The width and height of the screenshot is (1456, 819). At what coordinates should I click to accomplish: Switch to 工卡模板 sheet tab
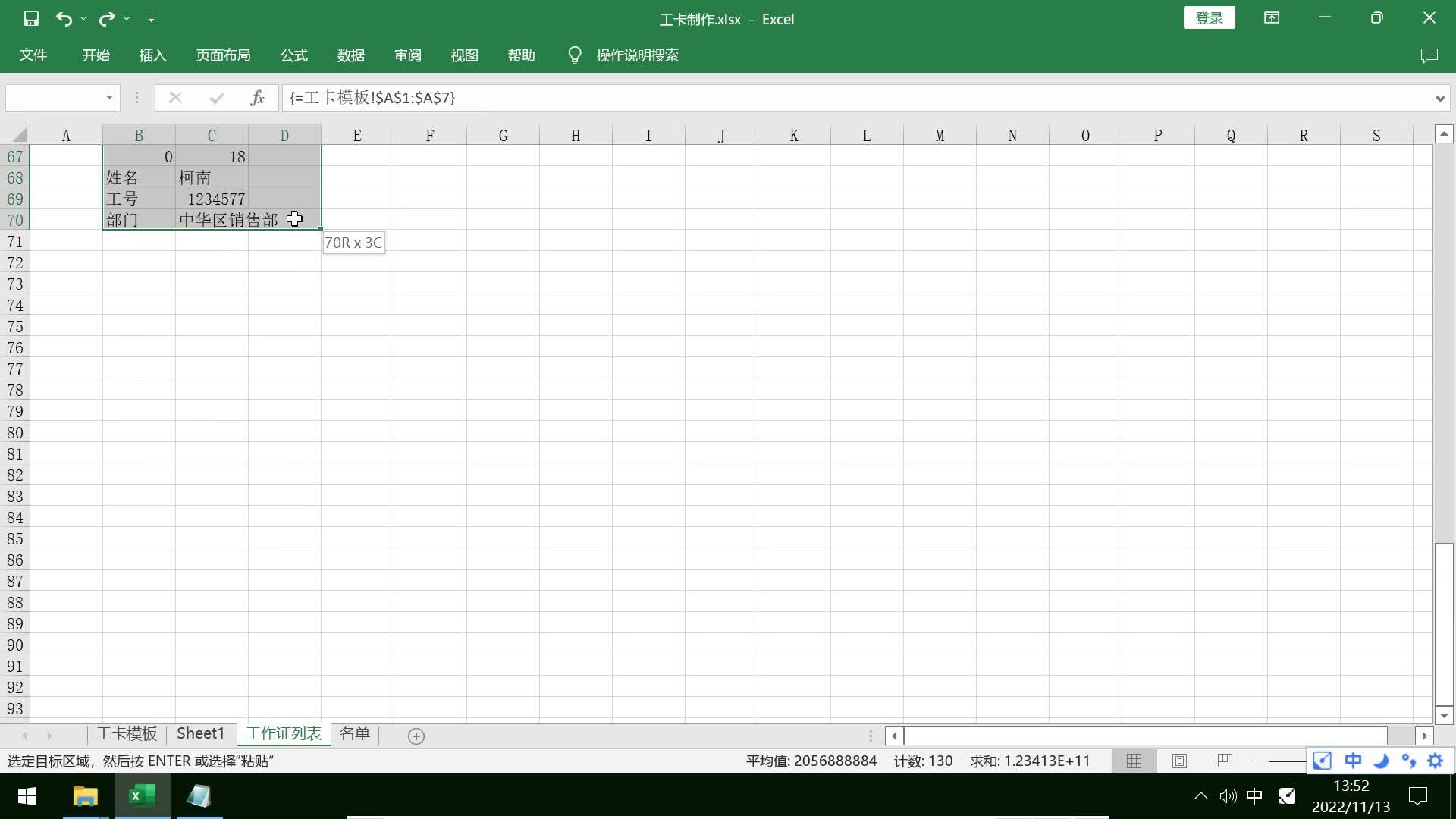126,734
